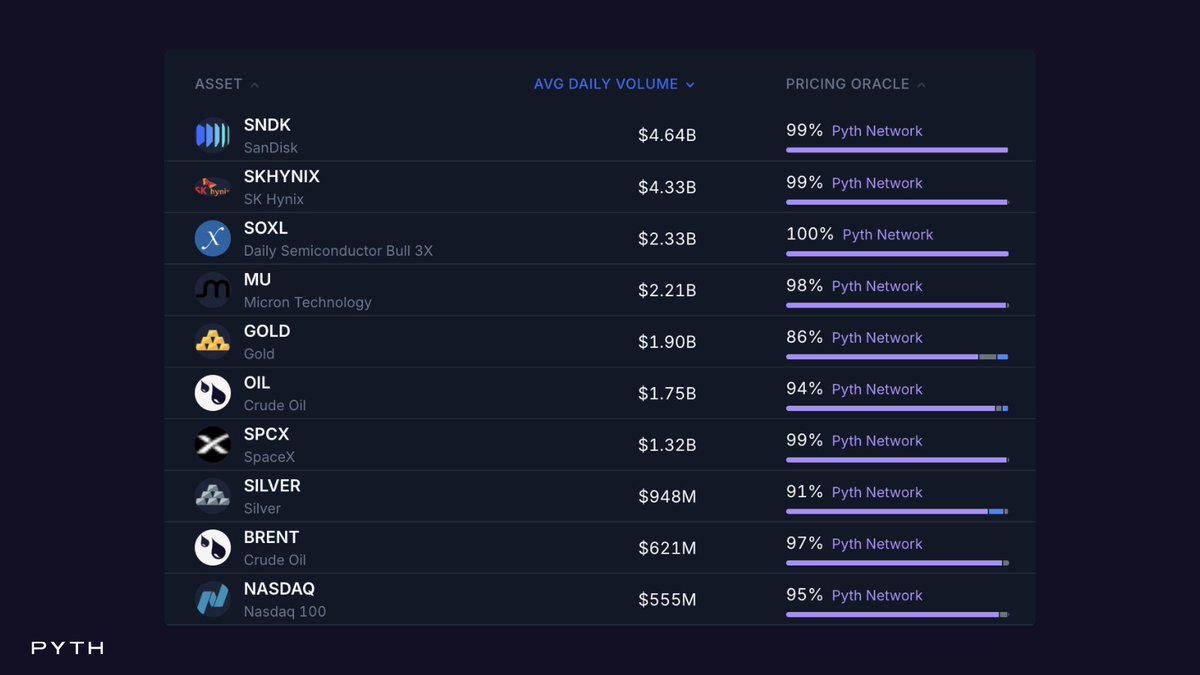
Task: Click the BRENT crude oil icon
Action: pos(212,547)
